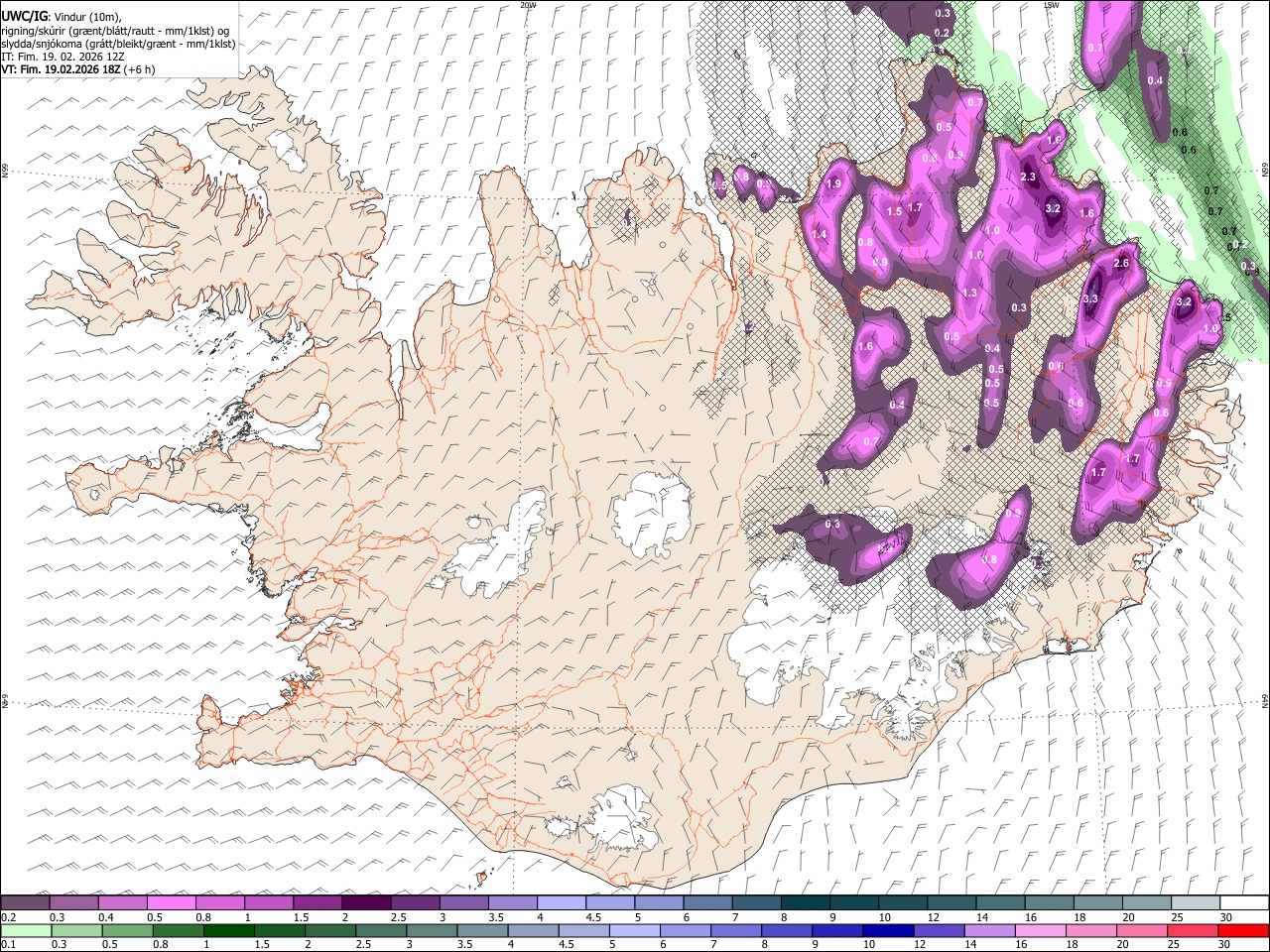Screen dimensions: 1270x952
Task: Click the title text "UWC/IG: Vindur (10m),"
Action: coord(63,17)
